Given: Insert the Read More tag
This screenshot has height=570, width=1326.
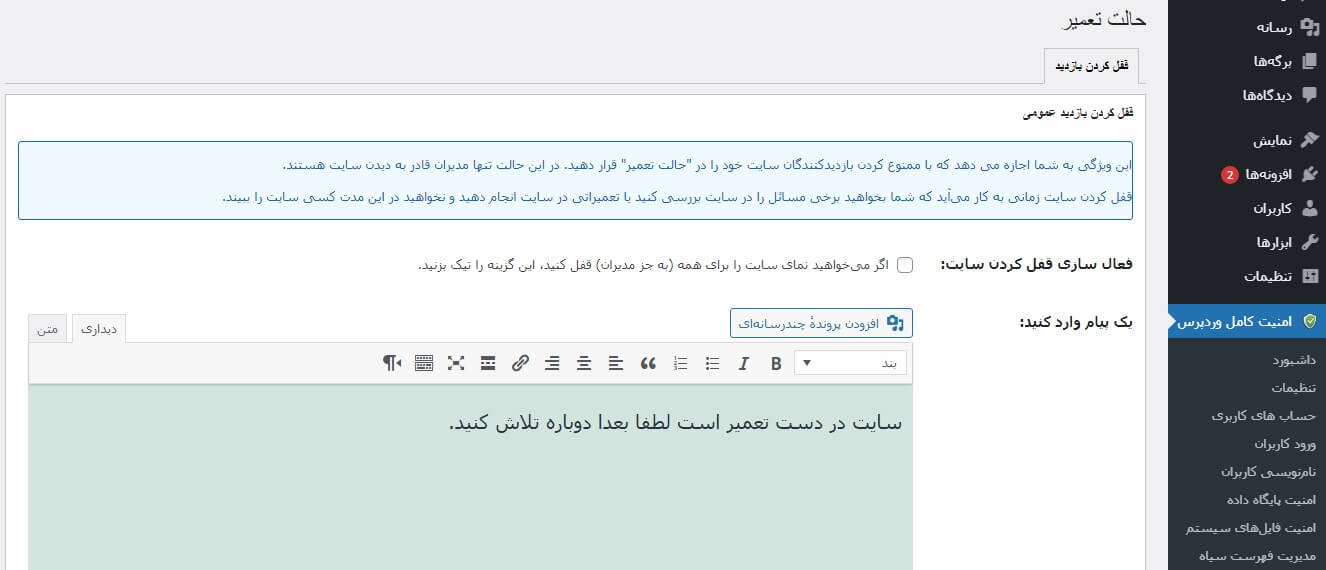Looking at the screenshot, I should 488,363.
